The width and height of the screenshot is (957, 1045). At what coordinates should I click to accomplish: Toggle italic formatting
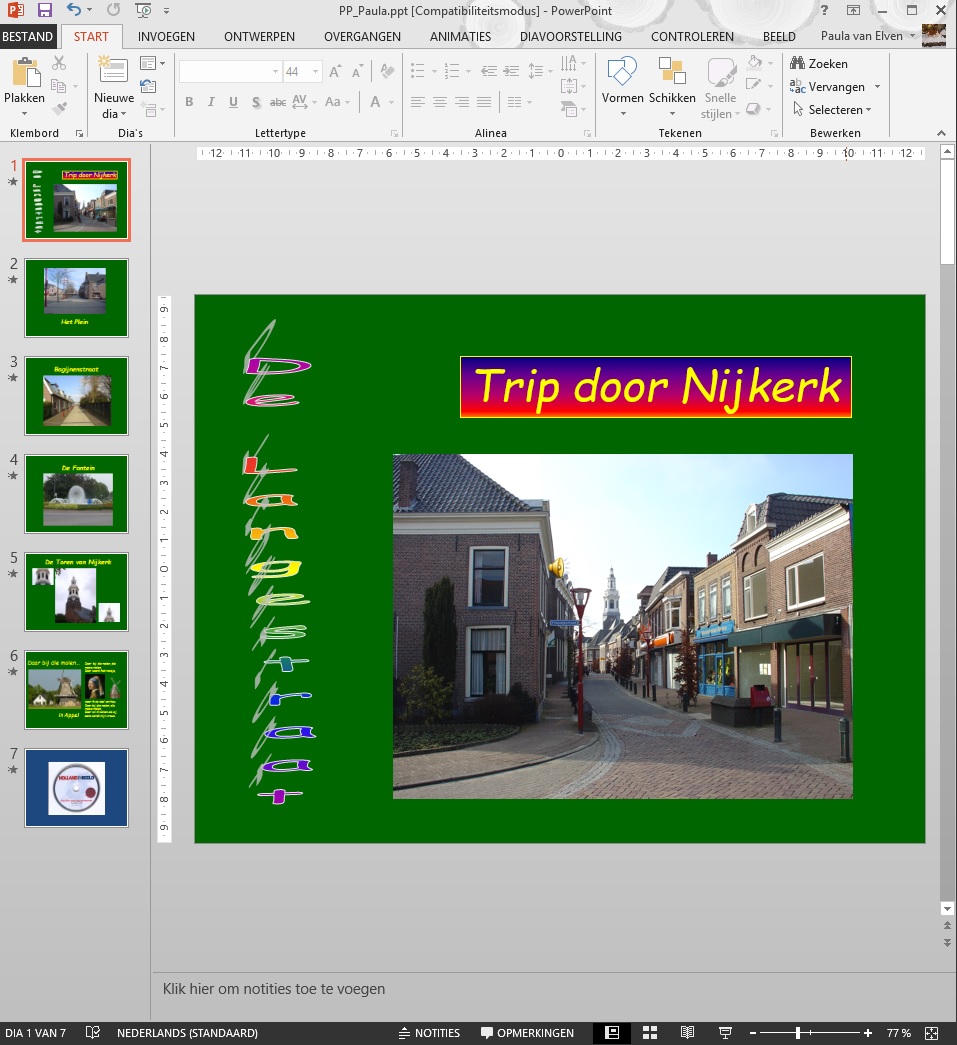(x=211, y=102)
